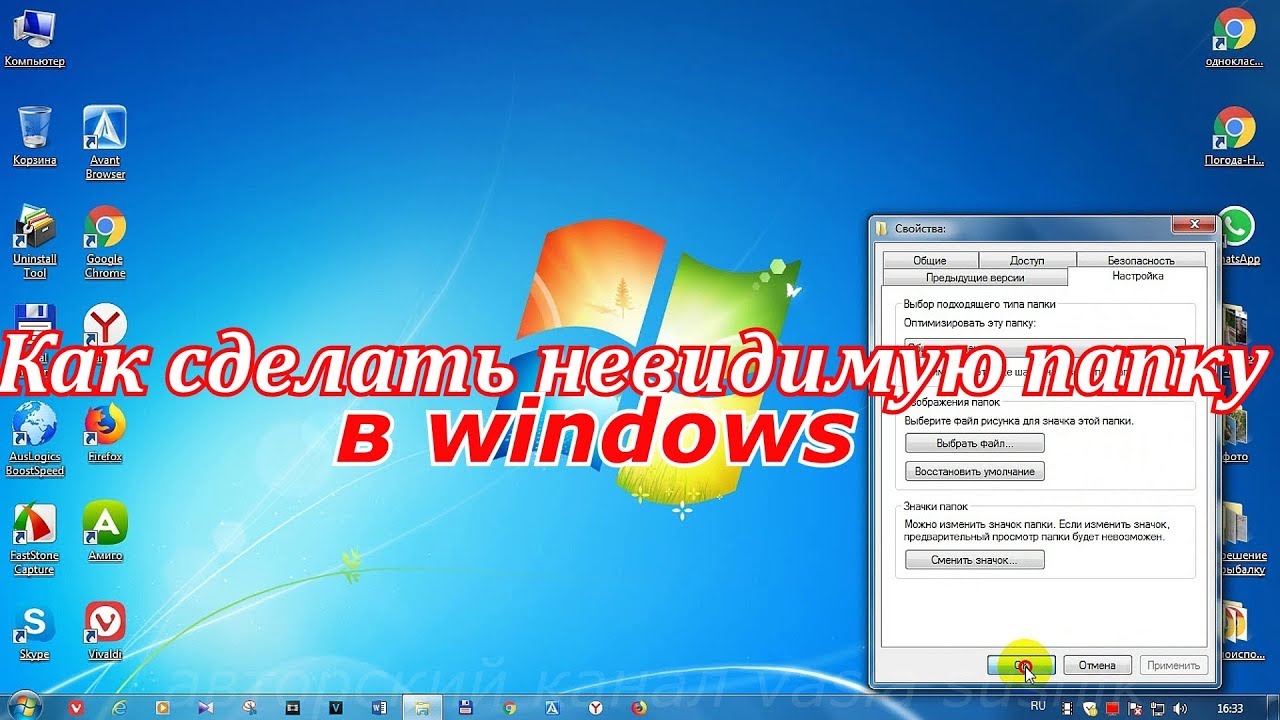The width and height of the screenshot is (1280, 720).
Task: Select the Vivaldi desktop shortcut
Action: (105, 630)
